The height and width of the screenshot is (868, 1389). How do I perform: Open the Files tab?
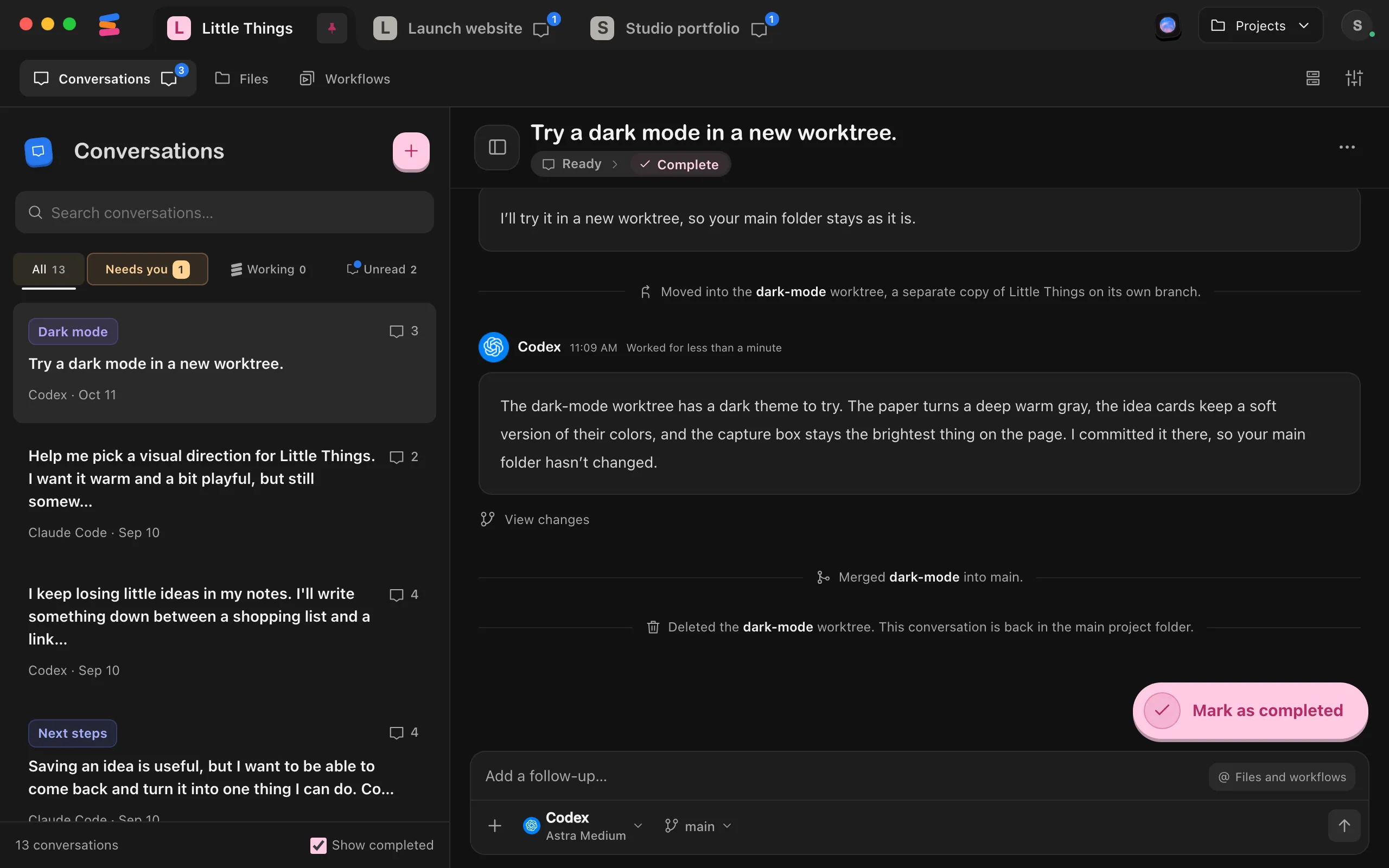[241, 79]
